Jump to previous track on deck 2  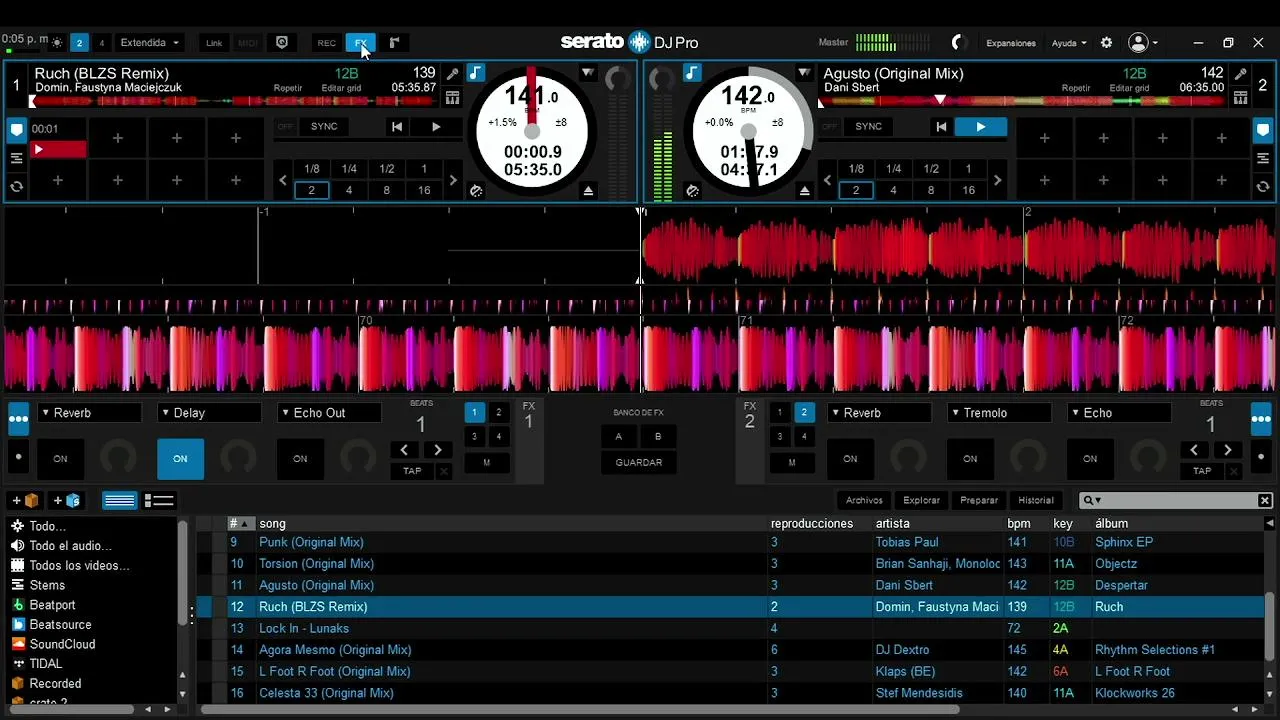[941, 127]
